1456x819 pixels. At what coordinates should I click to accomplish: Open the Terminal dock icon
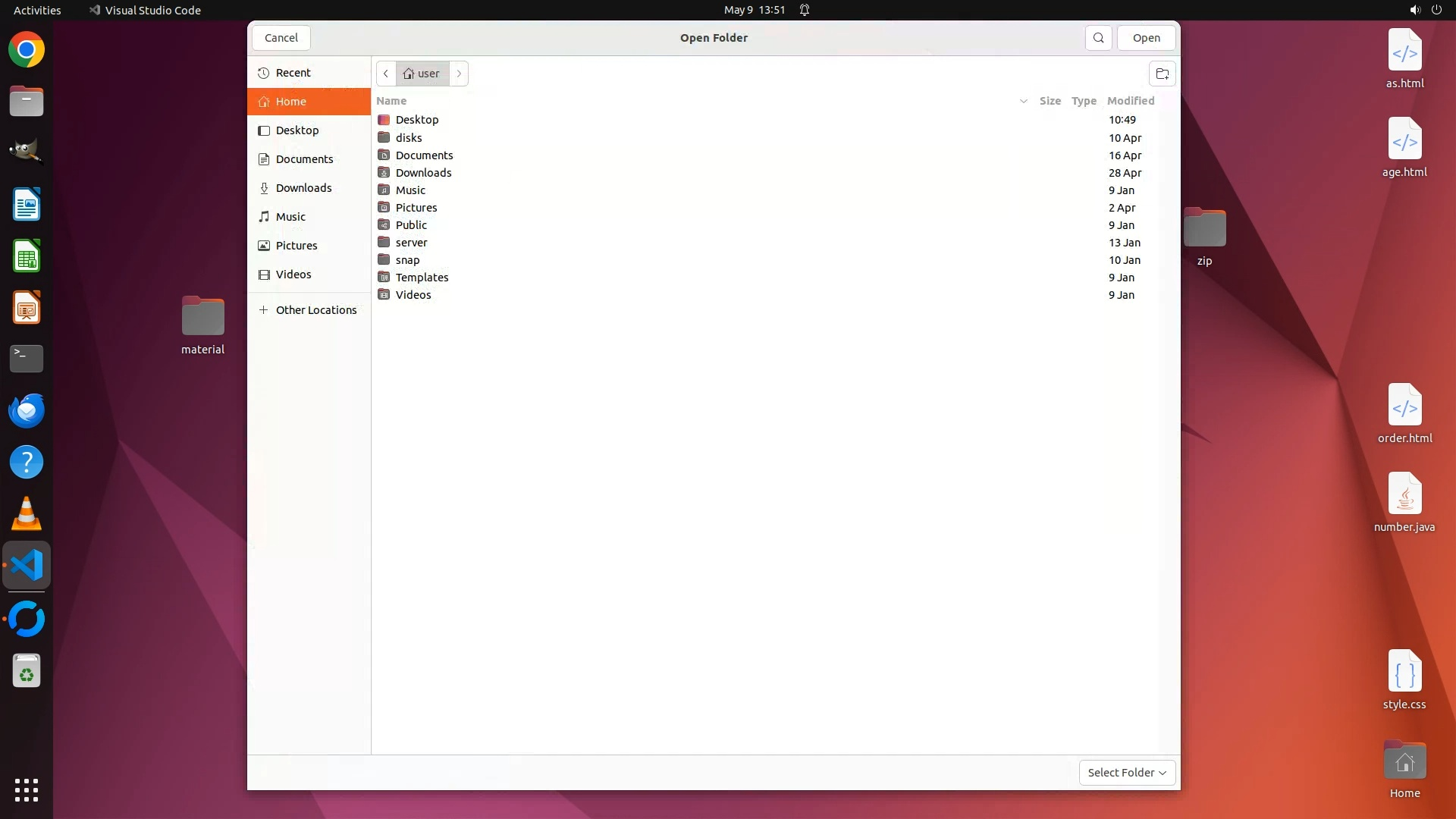point(27,358)
